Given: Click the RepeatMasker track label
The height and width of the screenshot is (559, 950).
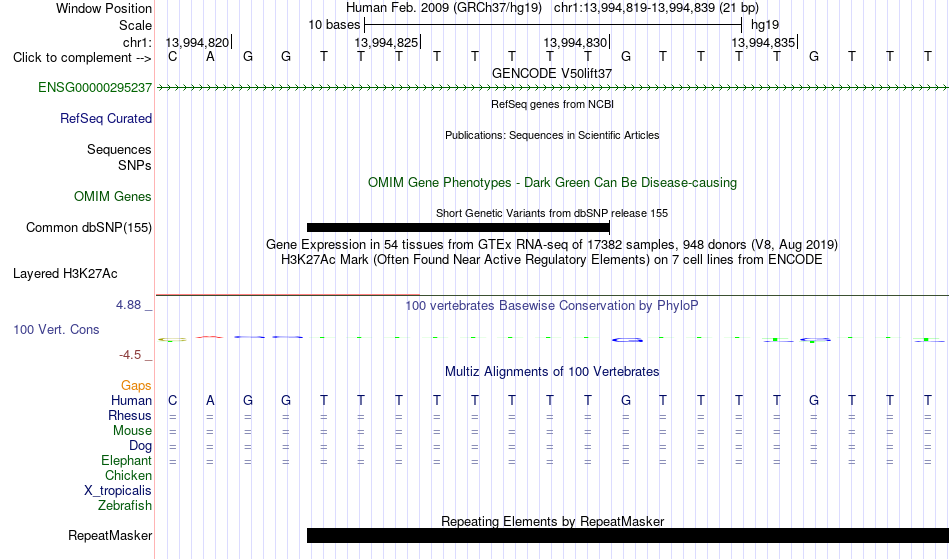Looking at the screenshot, I should pyautogui.click(x=110, y=536).
